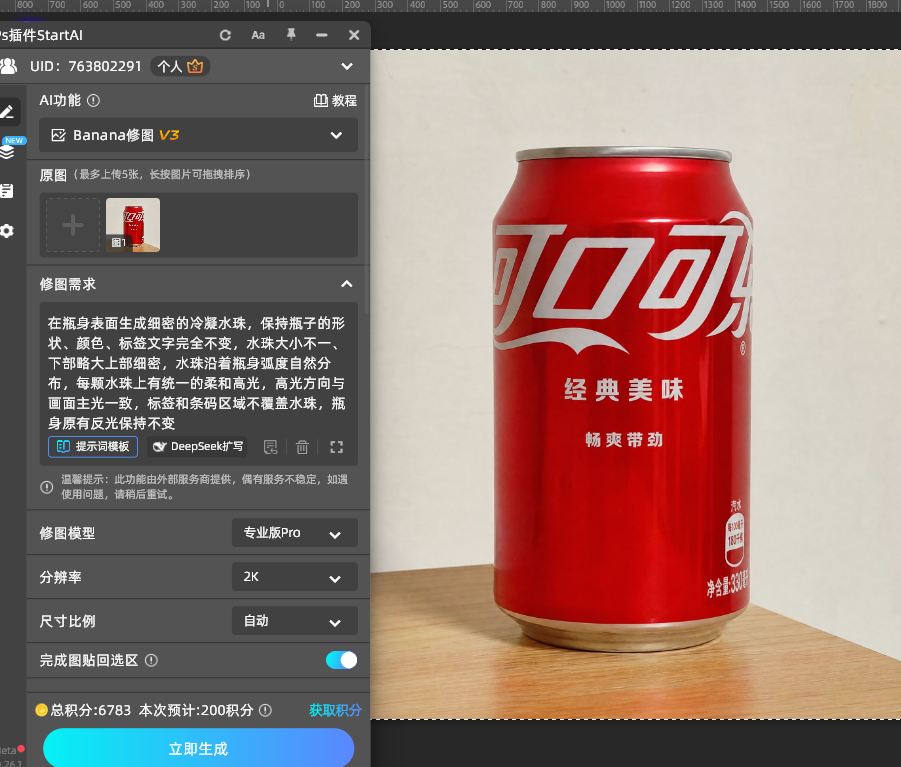Viewport: 901px width, 767px height.
Task: Click the cola can on the canvas
Action: point(622,399)
